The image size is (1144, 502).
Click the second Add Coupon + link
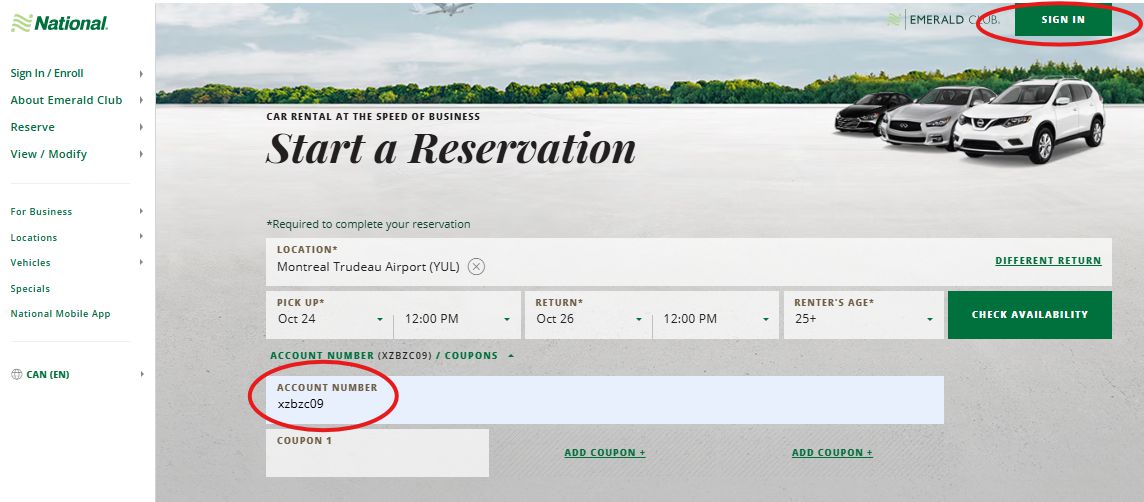tap(832, 452)
